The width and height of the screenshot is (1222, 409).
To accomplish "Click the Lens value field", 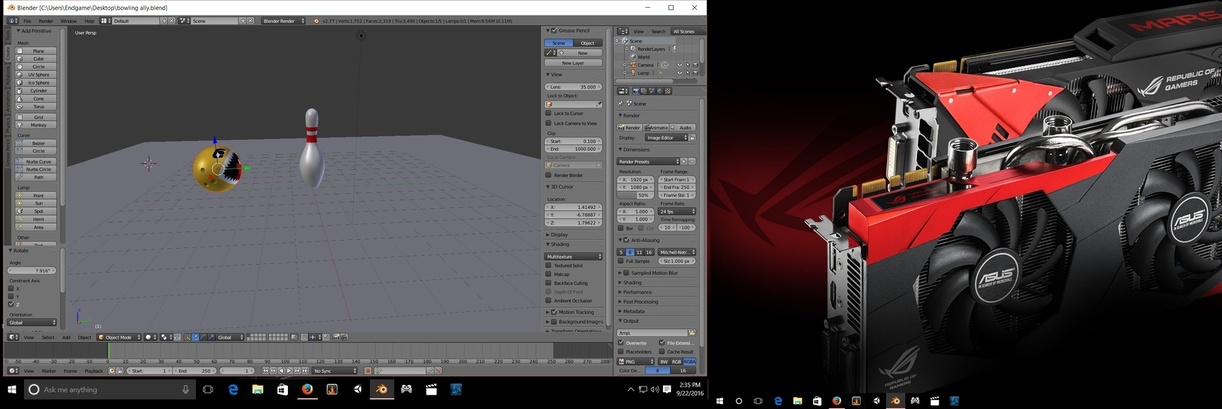I will [x=574, y=87].
